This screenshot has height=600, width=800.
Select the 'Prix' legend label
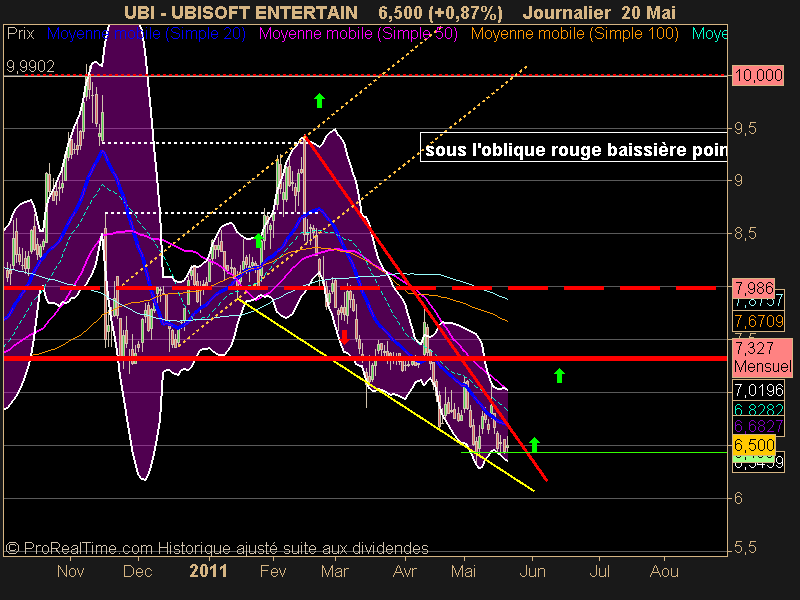pos(20,34)
